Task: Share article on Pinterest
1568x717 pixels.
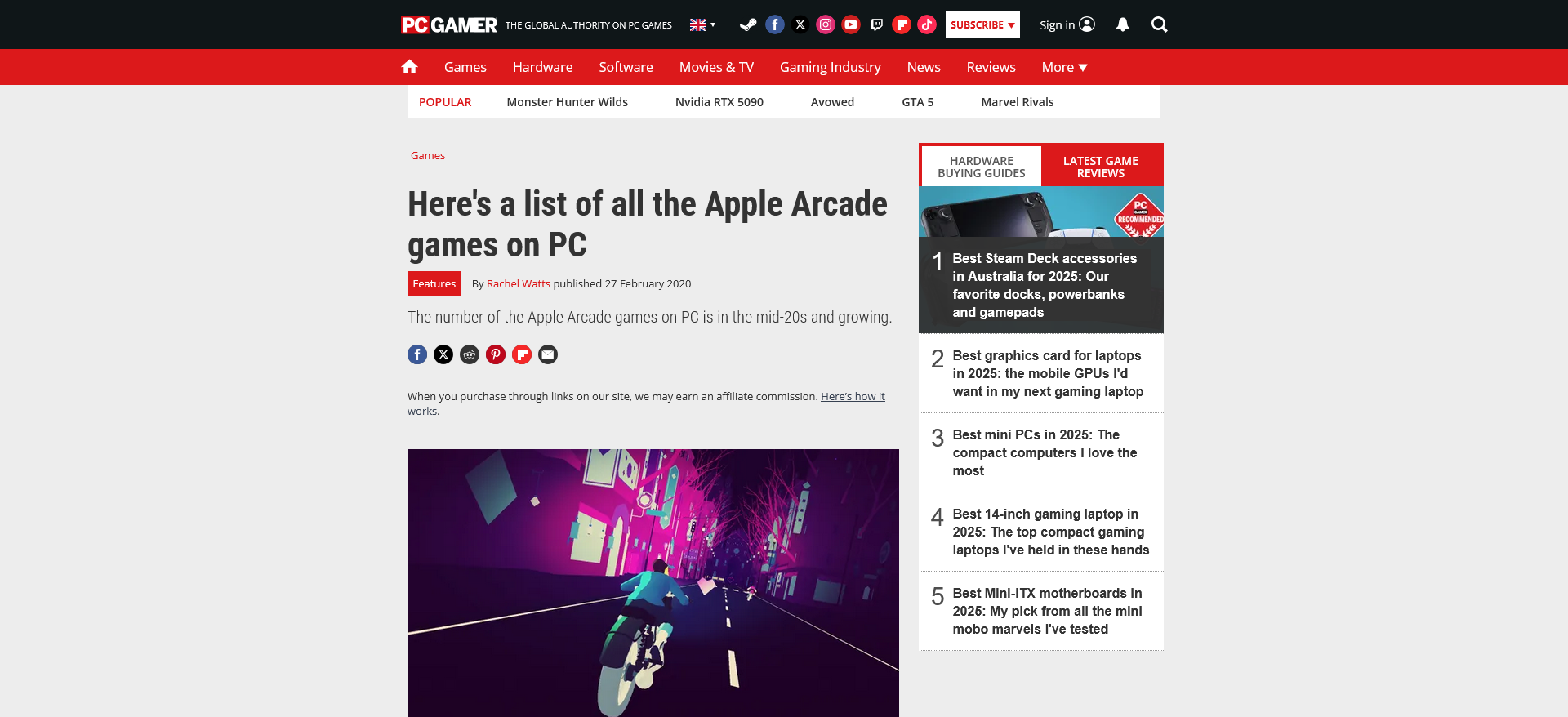Action: (496, 354)
